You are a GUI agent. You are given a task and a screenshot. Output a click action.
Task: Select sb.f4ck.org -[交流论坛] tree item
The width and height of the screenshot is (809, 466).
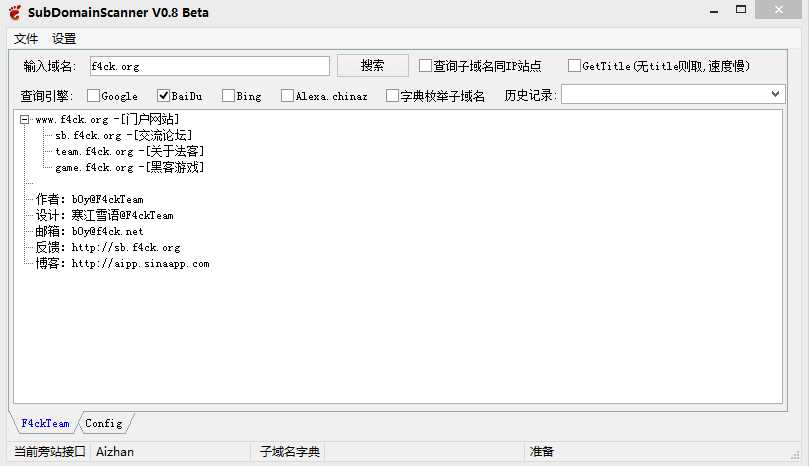123,136
